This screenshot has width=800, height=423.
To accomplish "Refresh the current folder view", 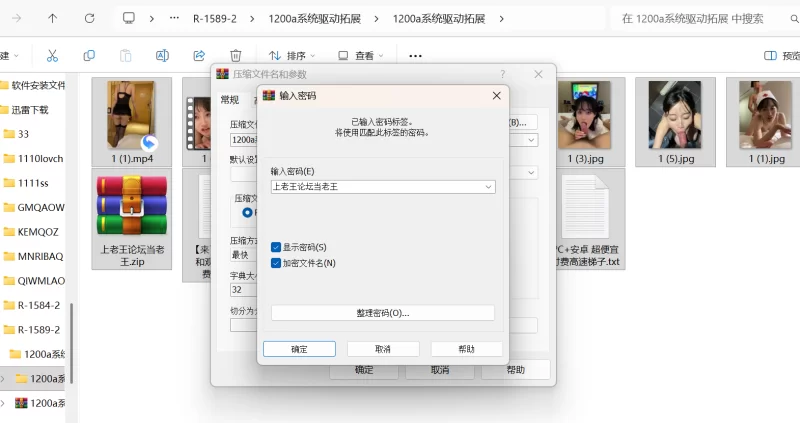I will (89, 18).
